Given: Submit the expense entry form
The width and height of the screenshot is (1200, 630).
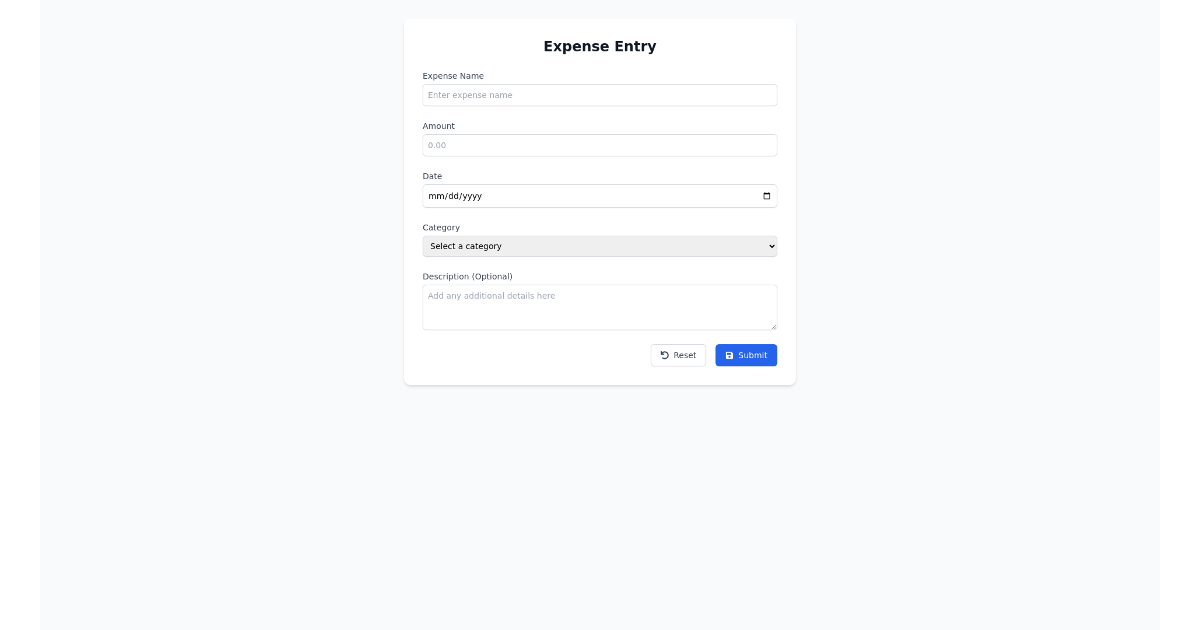Looking at the screenshot, I should click(x=746, y=355).
